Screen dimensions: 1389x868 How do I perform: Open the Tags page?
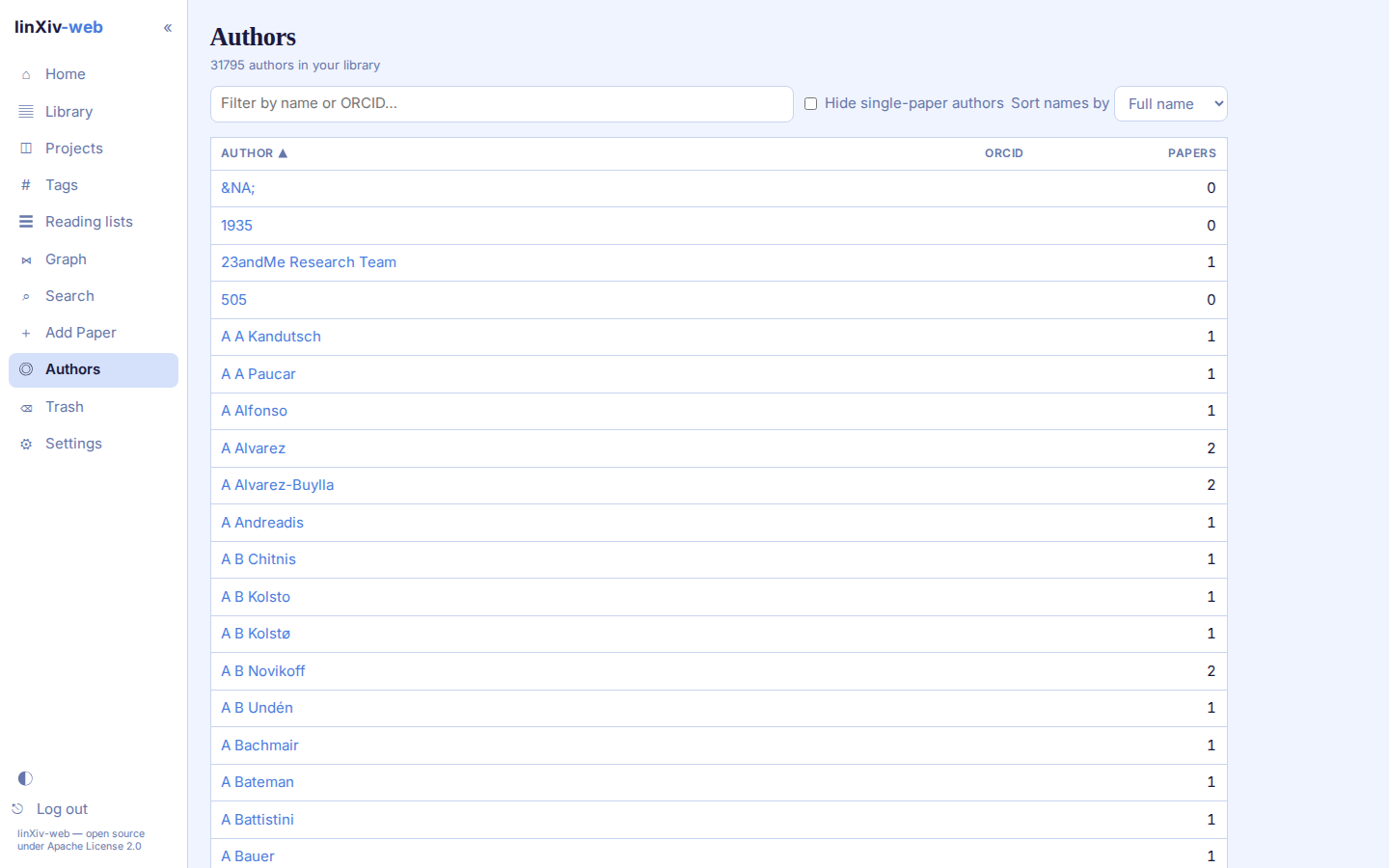tap(94, 185)
